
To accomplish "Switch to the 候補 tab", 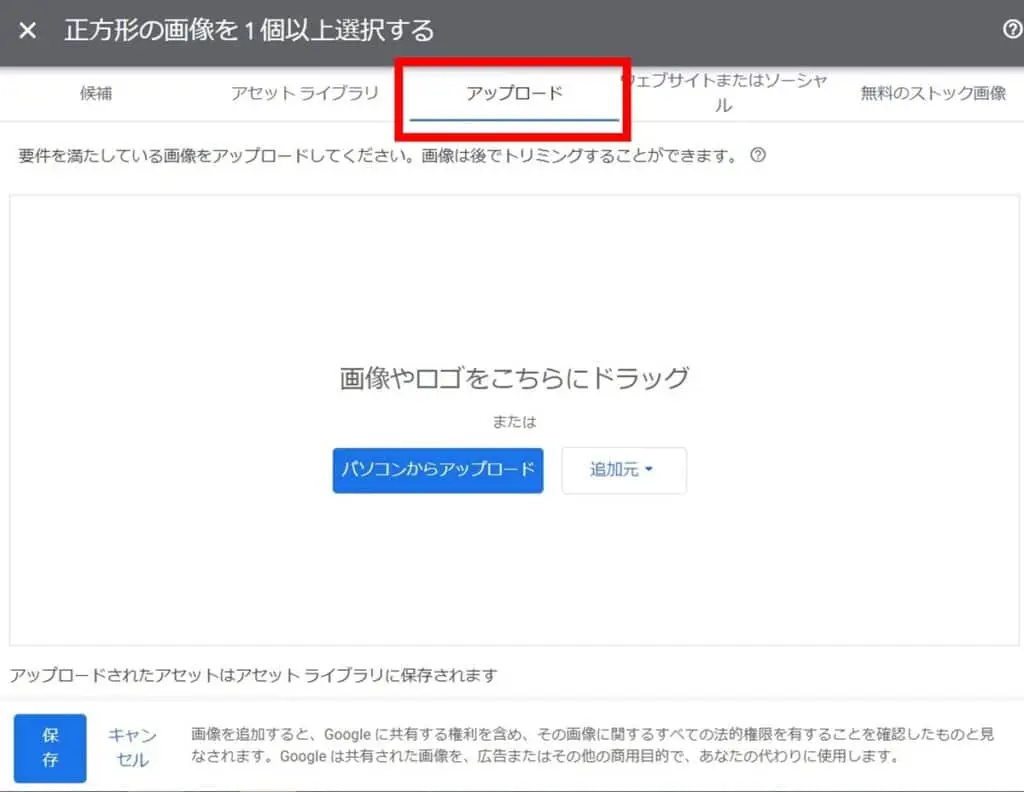I will (96, 94).
